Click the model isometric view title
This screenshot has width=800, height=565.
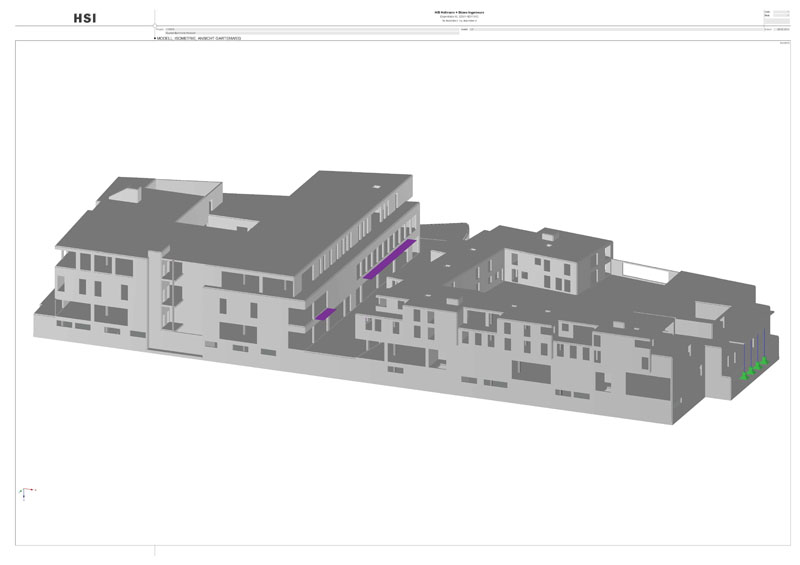198,38
